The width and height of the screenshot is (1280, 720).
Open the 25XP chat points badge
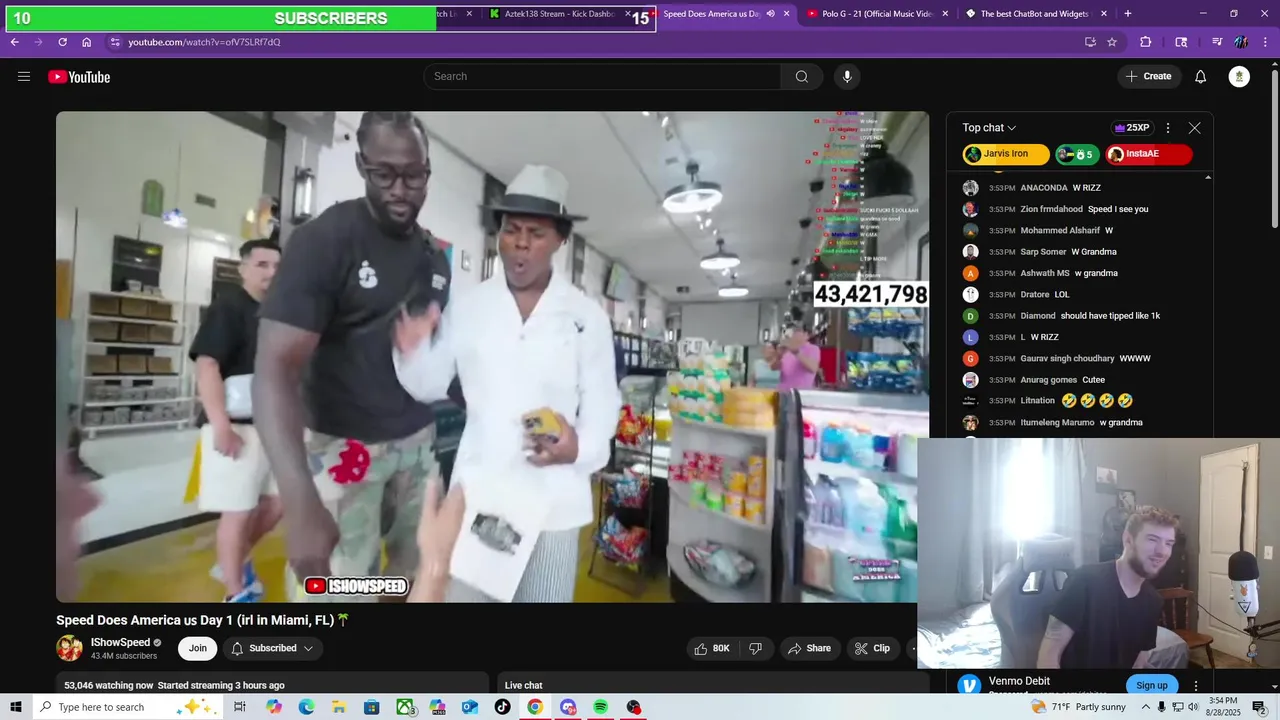pos(1132,128)
